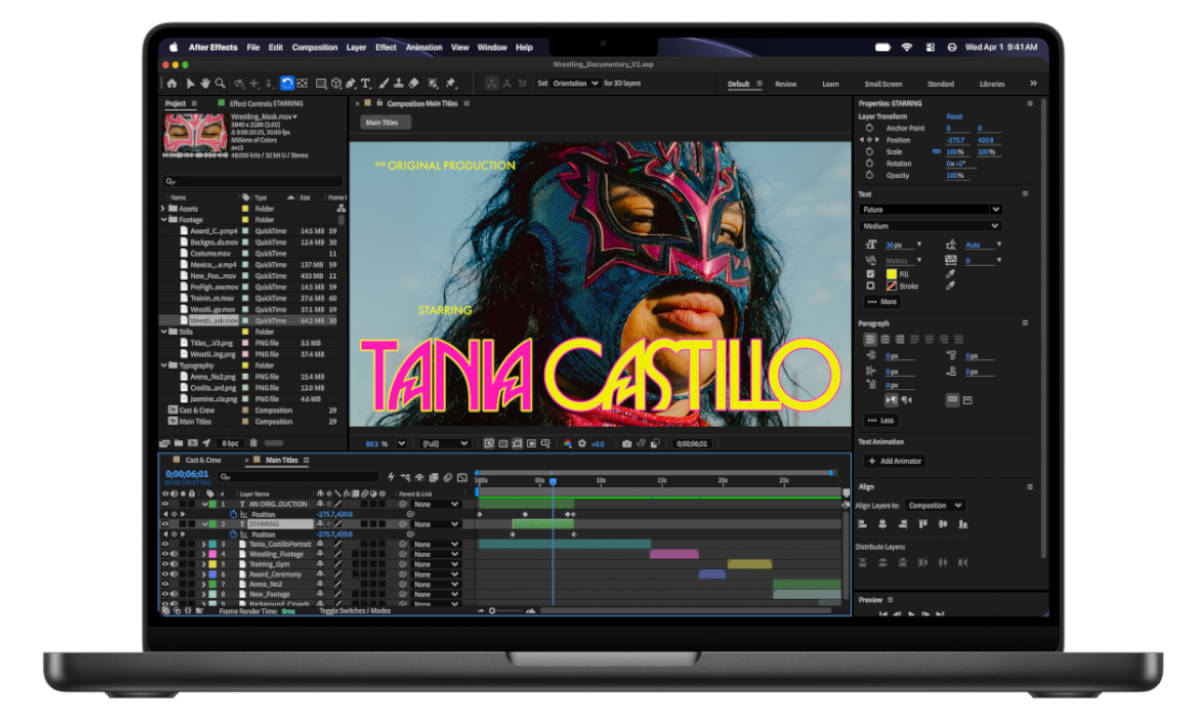Hide the Award_Ceremony layer

click(x=166, y=574)
